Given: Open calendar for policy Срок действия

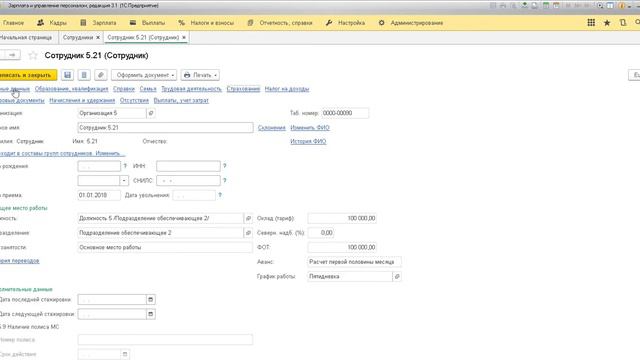Looking at the screenshot, I should tap(125, 354).
